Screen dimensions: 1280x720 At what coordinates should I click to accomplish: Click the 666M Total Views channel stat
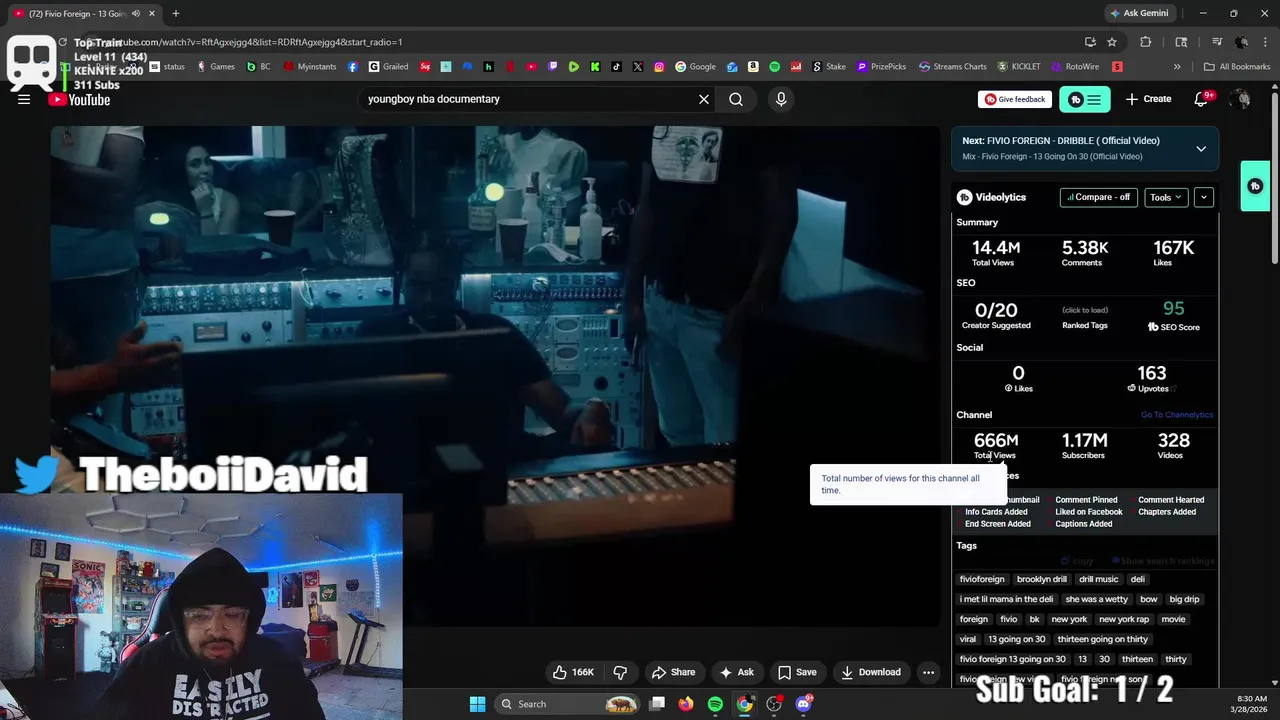[x=995, y=445]
